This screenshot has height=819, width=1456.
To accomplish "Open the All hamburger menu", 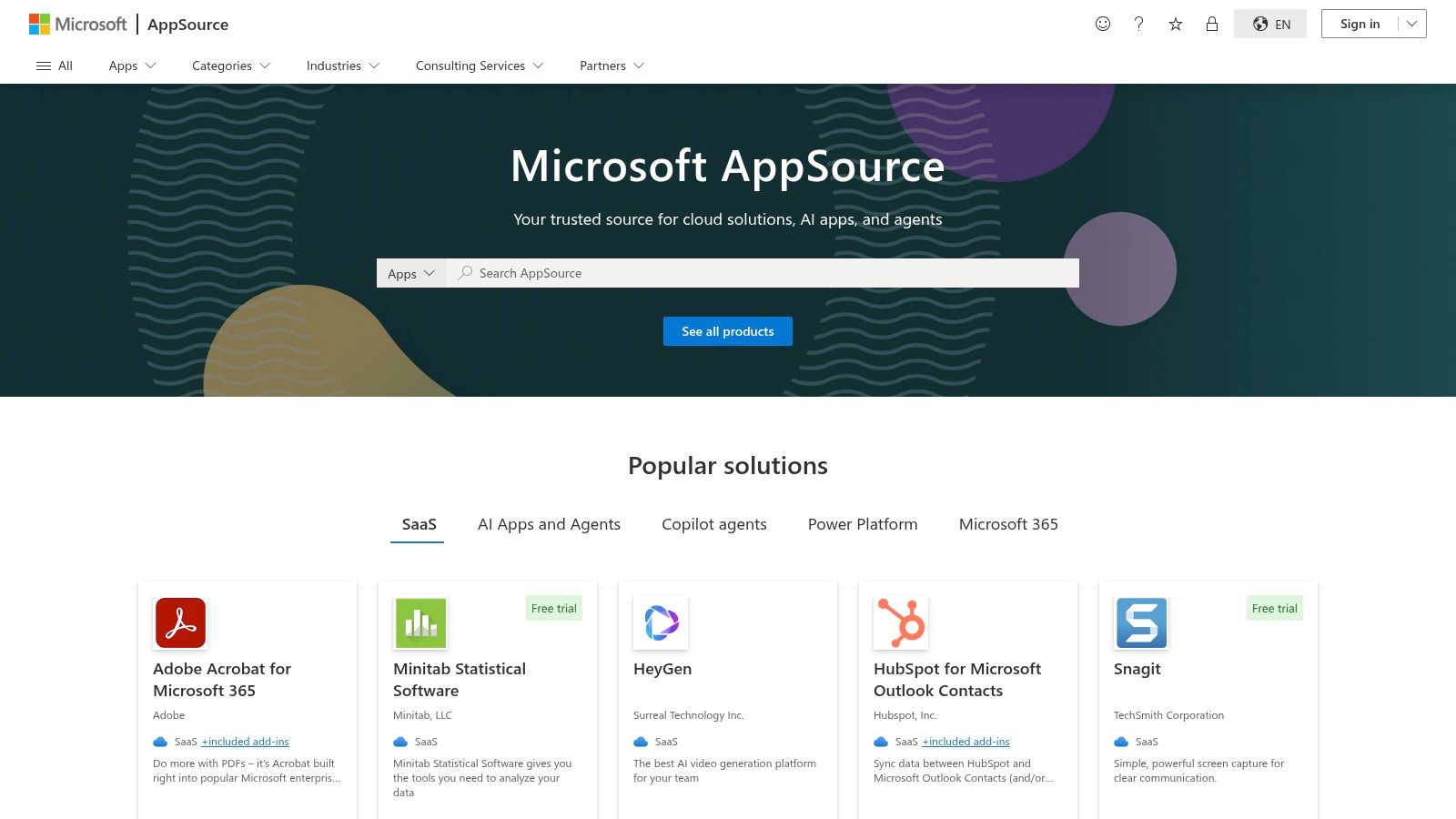I will [55, 66].
